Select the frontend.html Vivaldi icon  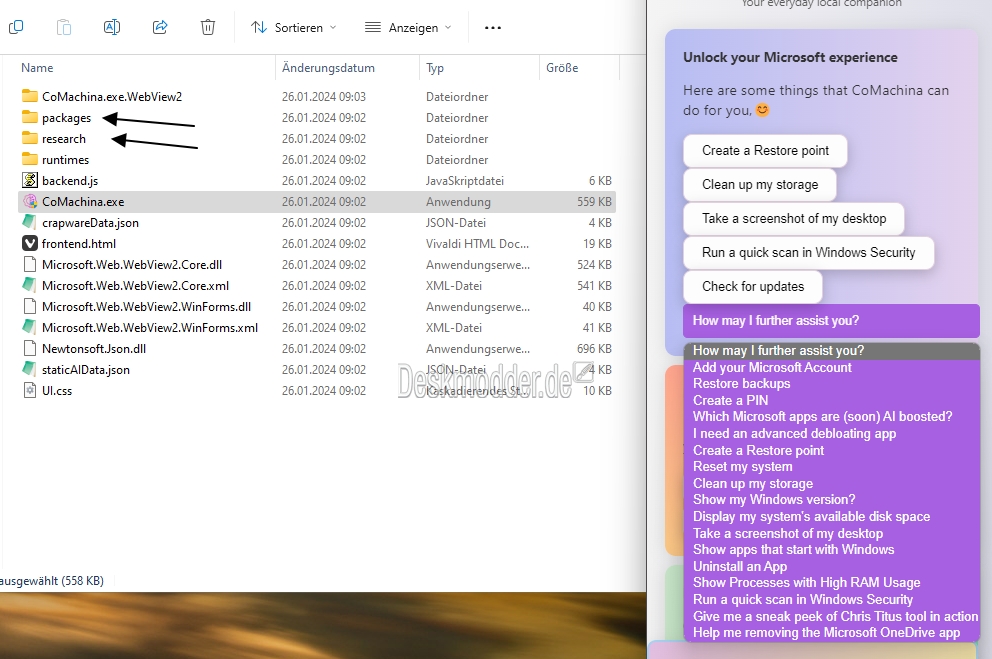click(30, 243)
